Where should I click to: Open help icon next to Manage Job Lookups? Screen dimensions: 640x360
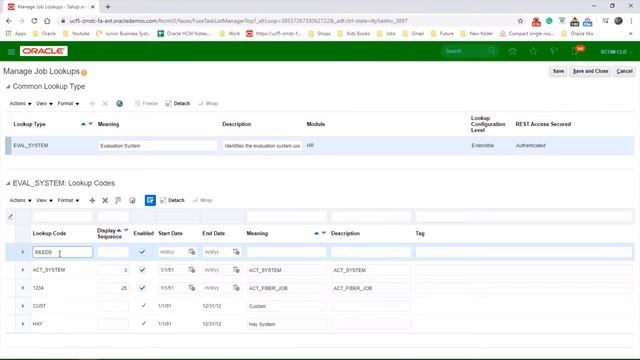coord(84,73)
